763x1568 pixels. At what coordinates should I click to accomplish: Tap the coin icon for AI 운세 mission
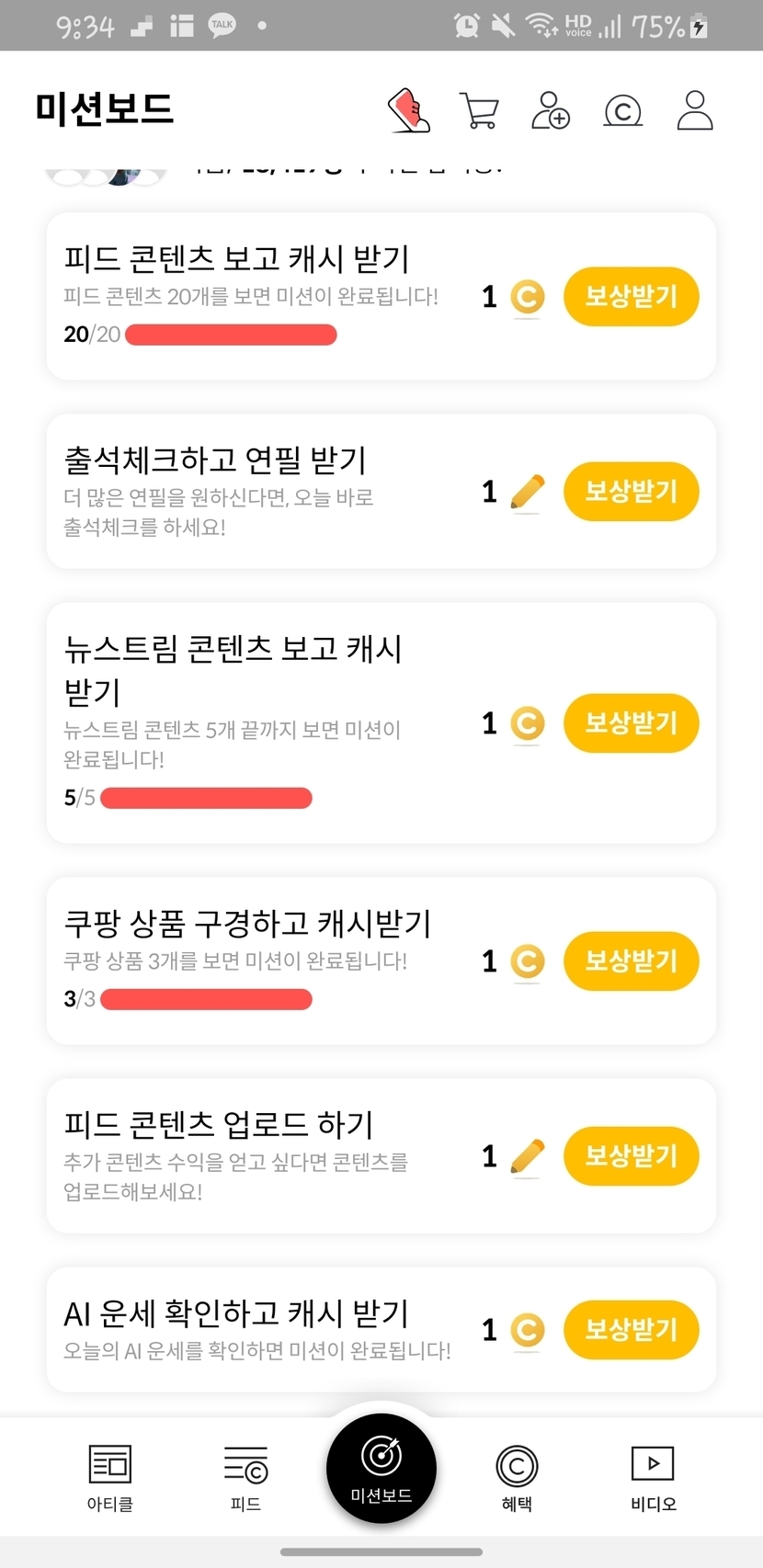click(528, 1330)
